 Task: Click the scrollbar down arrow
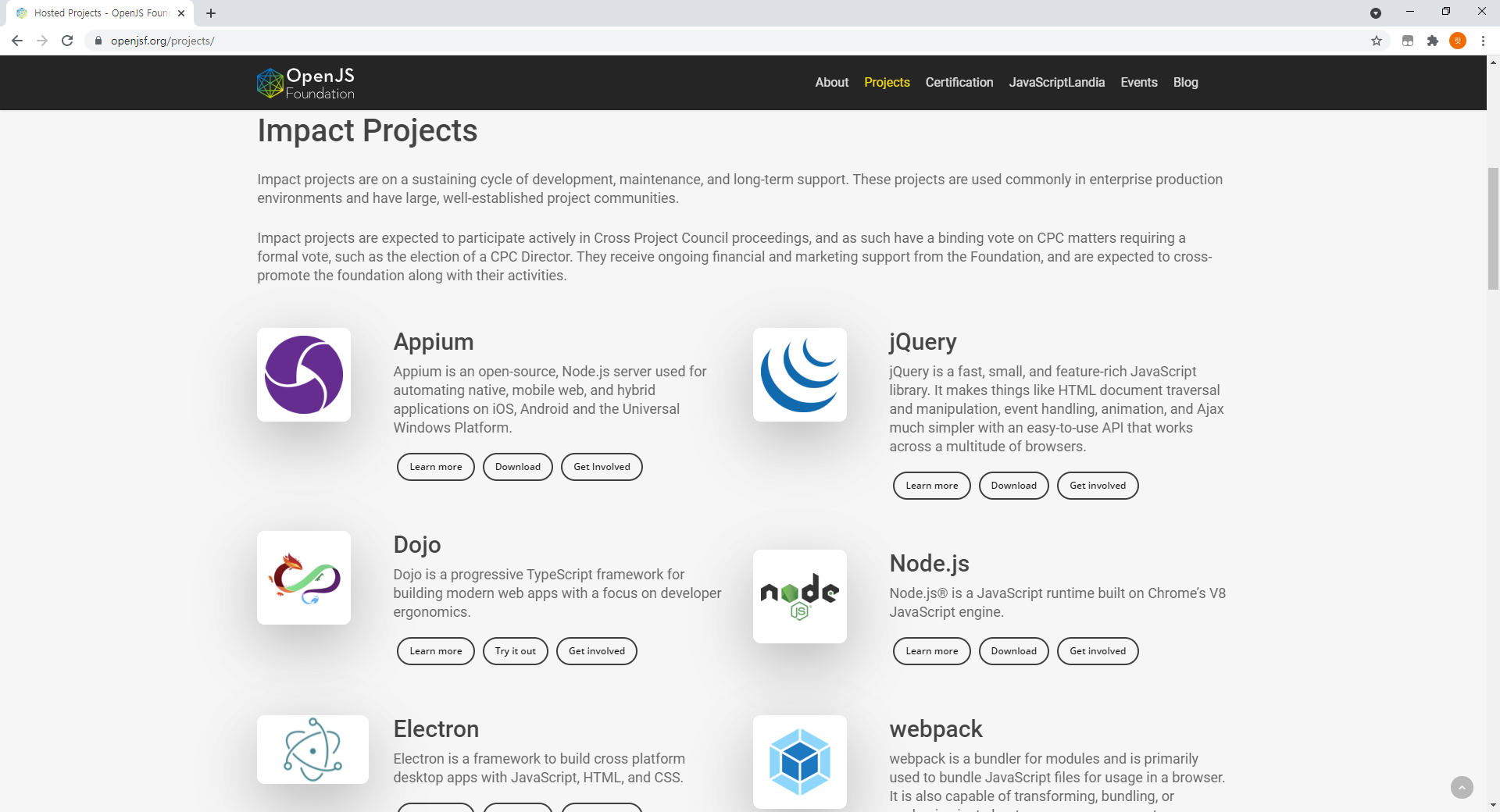pos(1493,804)
